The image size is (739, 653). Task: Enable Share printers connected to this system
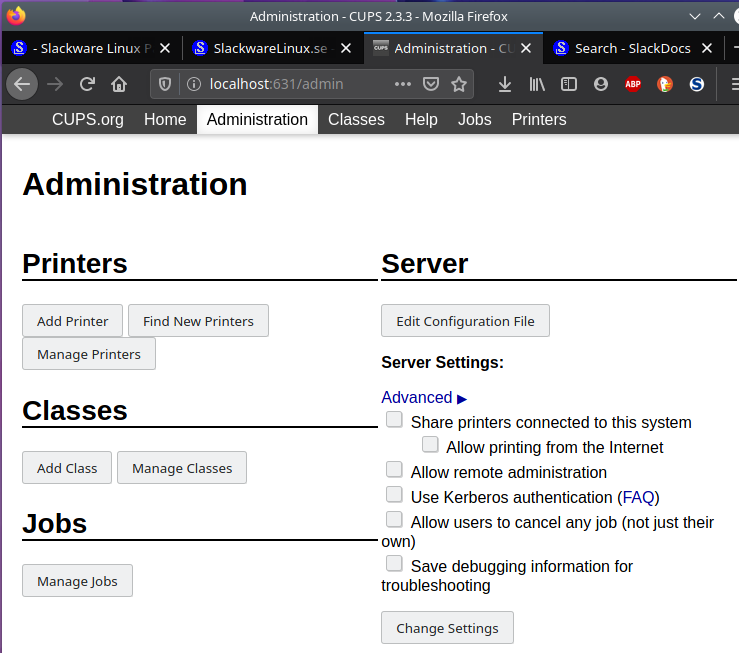(x=394, y=419)
